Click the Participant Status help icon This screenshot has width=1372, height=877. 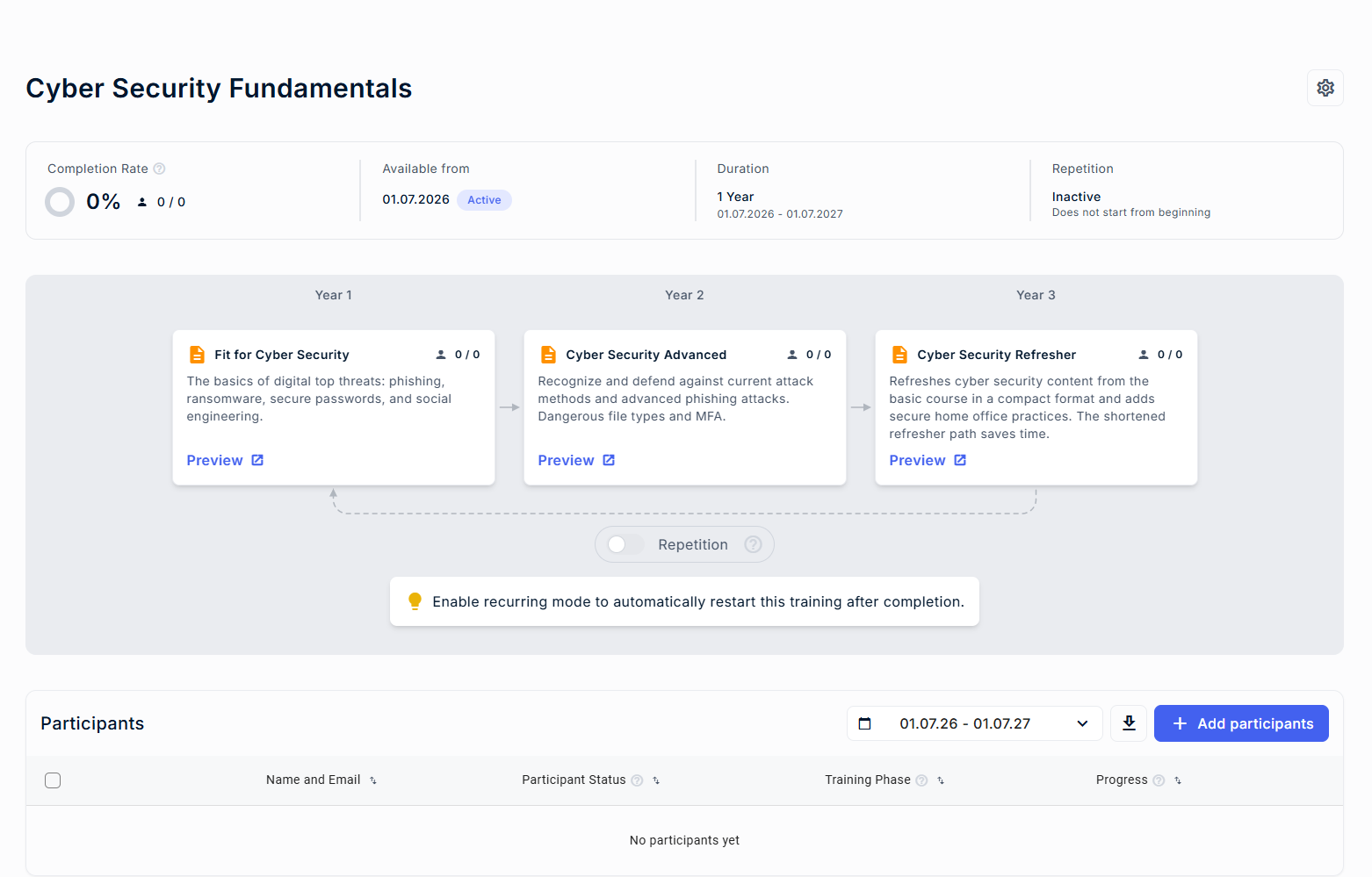click(637, 780)
